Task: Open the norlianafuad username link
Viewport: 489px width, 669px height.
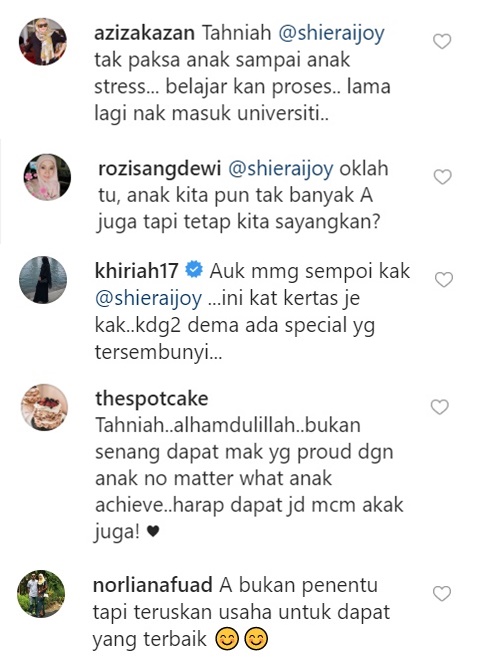Action: click(x=153, y=585)
